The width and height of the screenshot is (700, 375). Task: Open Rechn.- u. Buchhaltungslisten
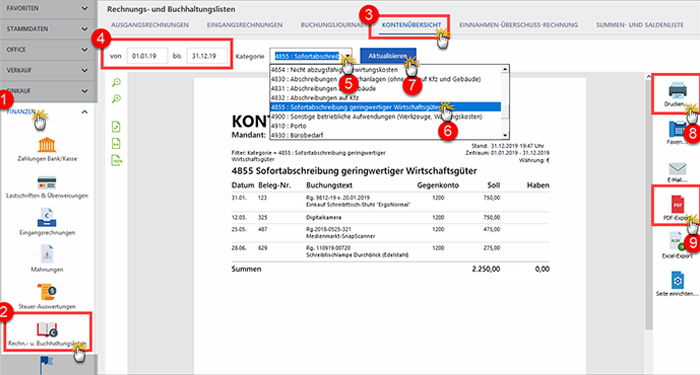pyautogui.click(x=47, y=334)
